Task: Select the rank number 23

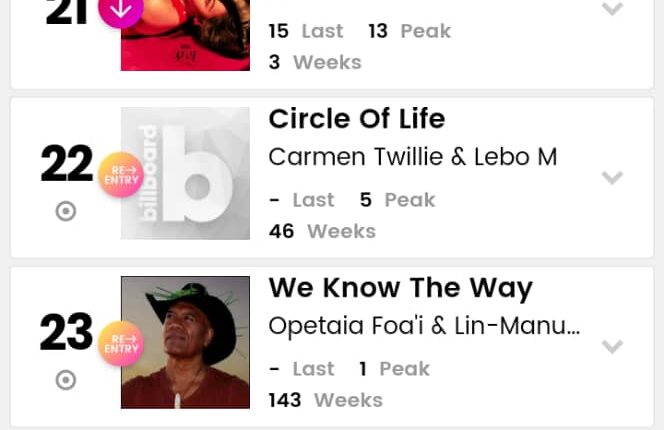Action: [66, 333]
